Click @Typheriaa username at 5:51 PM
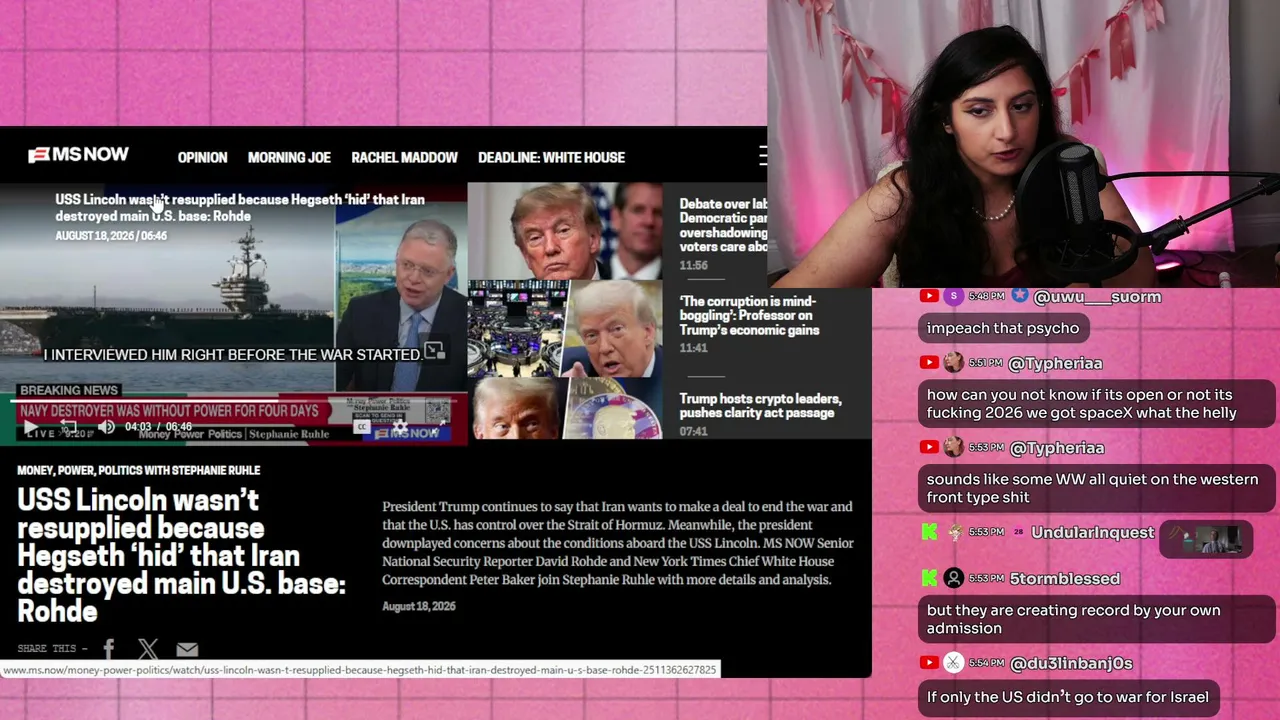1280x720 pixels. point(1054,363)
